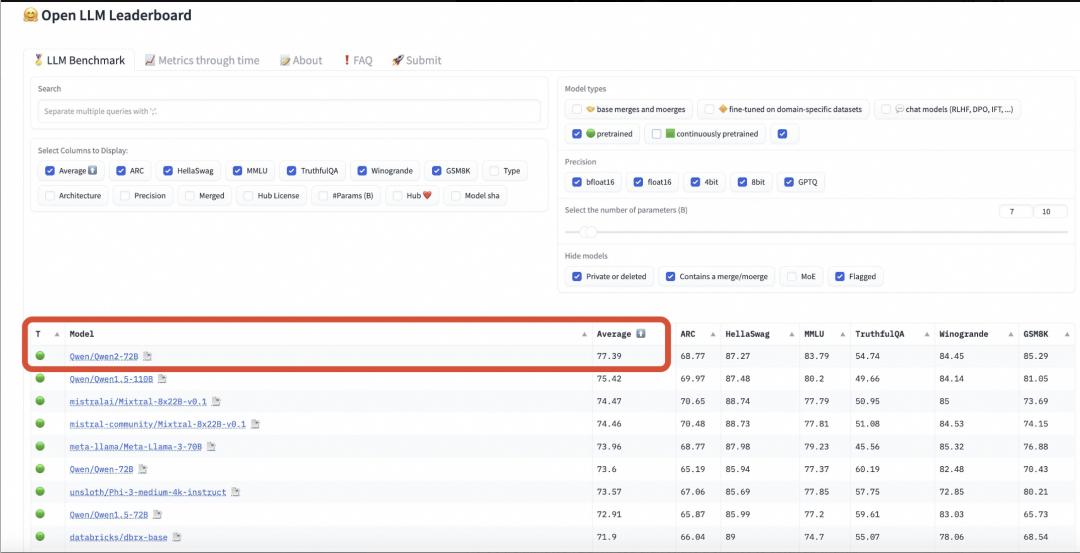This screenshot has height=553, width=1080.
Task: Click the down-arrow icon on Average column header
Action: coord(641,334)
